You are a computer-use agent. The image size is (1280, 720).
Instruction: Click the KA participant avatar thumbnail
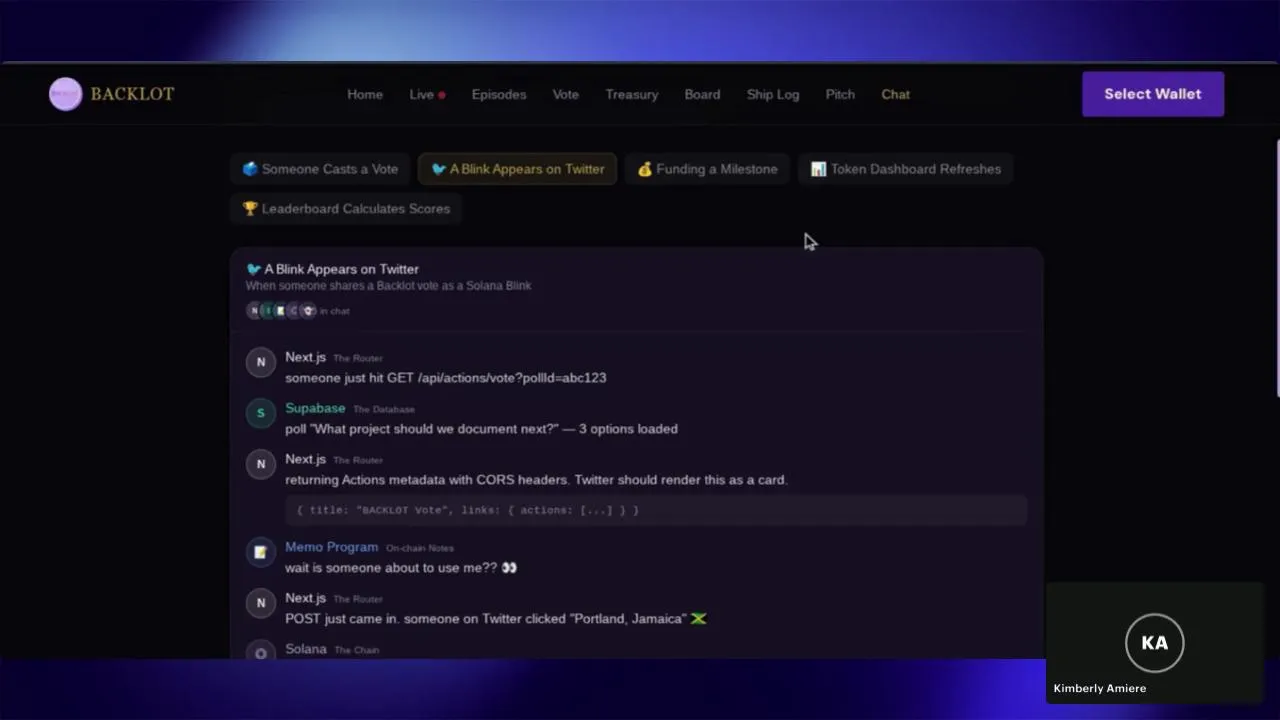click(1155, 643)
